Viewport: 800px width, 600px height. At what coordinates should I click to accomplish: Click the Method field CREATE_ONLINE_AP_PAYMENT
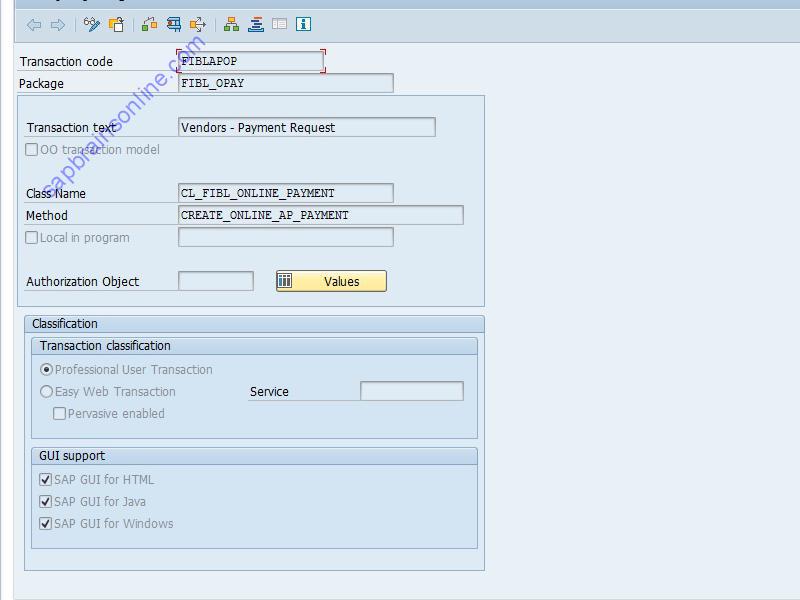point(320,215)
